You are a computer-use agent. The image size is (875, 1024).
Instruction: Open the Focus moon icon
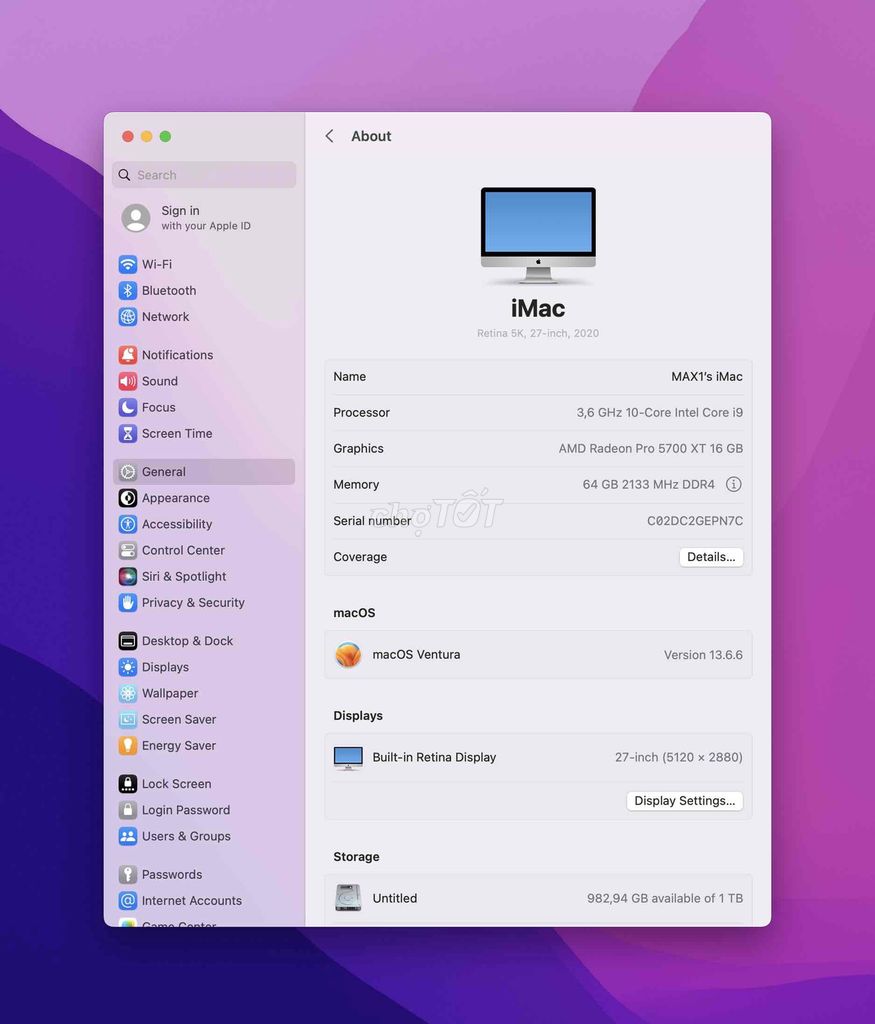pyautogui.click(x=128, y=407)
